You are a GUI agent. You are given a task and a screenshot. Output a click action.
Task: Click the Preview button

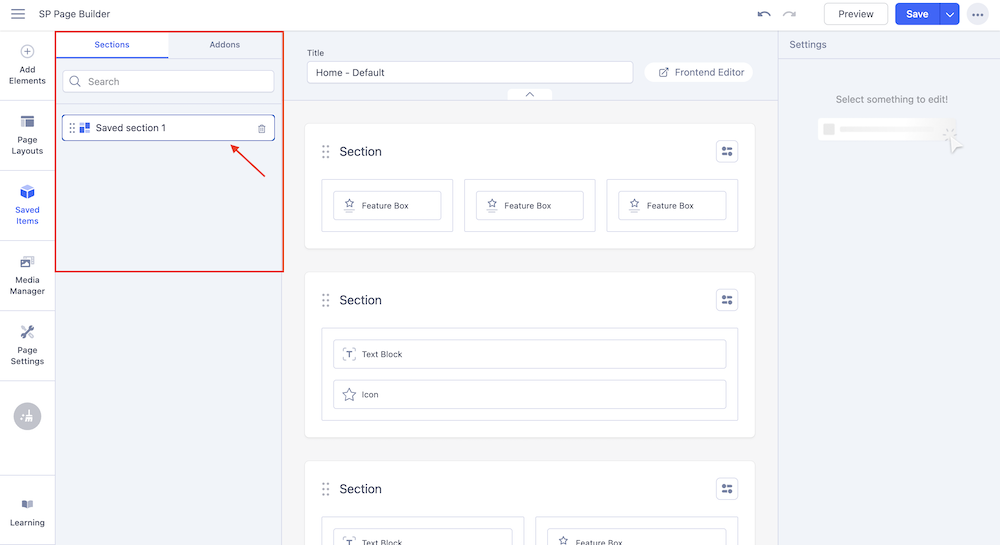coord(855,14)
